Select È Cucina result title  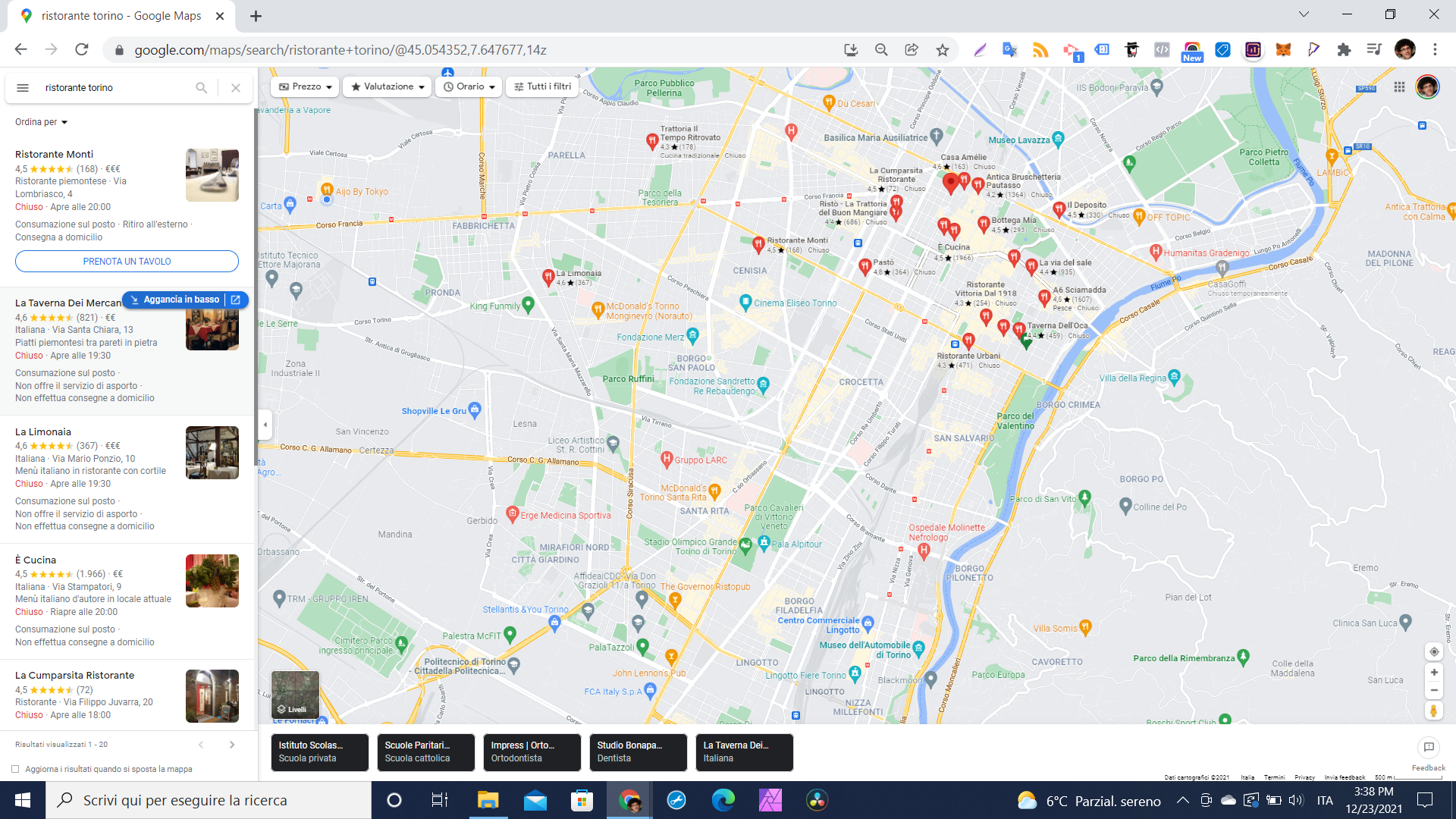click(x=36, y=560)
